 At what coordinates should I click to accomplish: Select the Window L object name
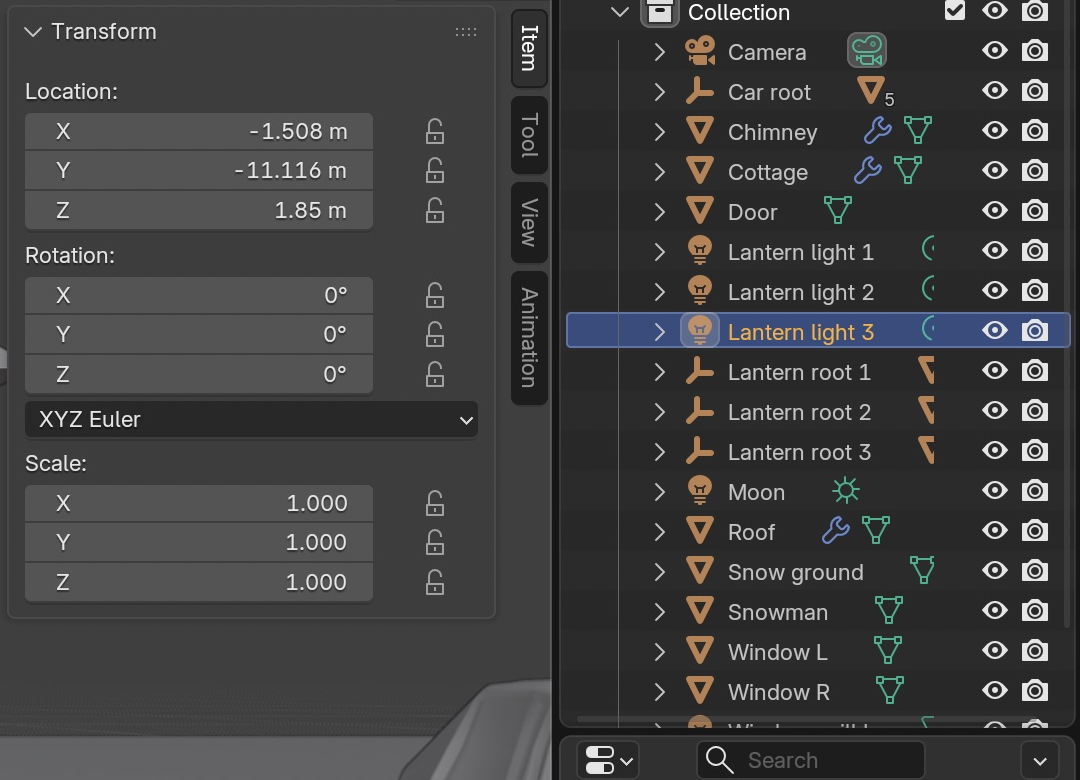778,652
